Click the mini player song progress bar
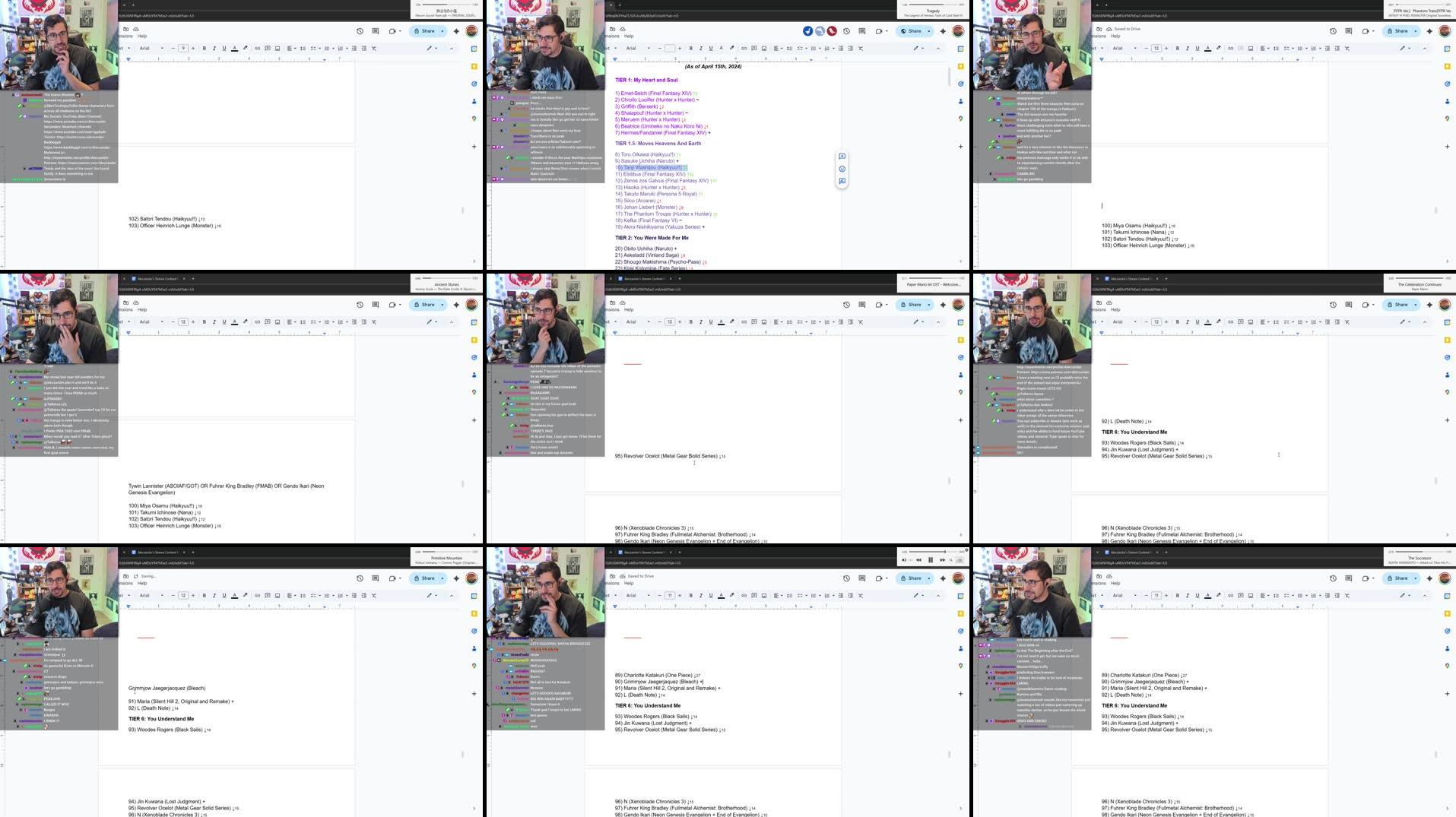1456x817 pixels. click(x=931, y=552)
